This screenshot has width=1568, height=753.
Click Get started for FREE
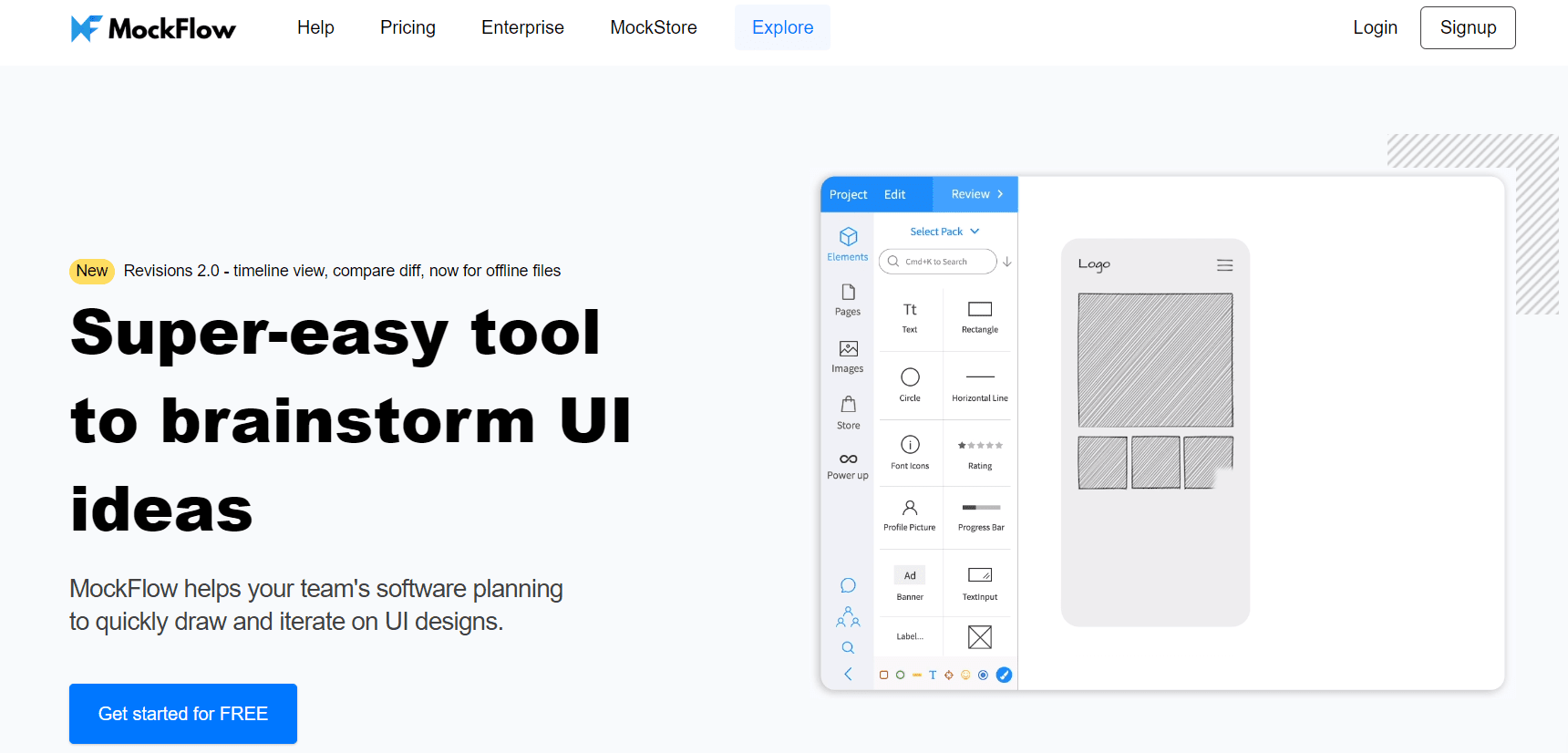[183, 714]
